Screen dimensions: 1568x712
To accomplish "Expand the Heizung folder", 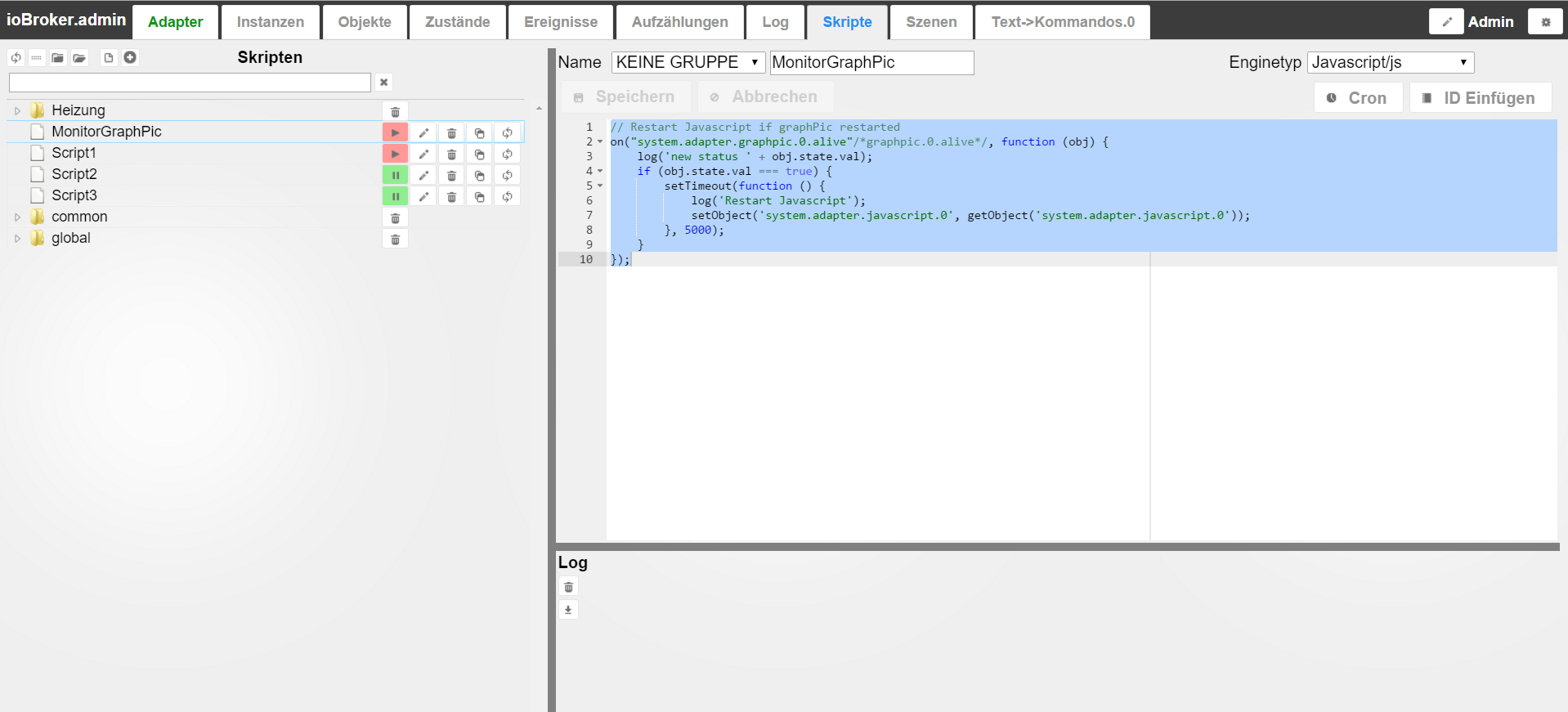I will [x=17, y=110].
